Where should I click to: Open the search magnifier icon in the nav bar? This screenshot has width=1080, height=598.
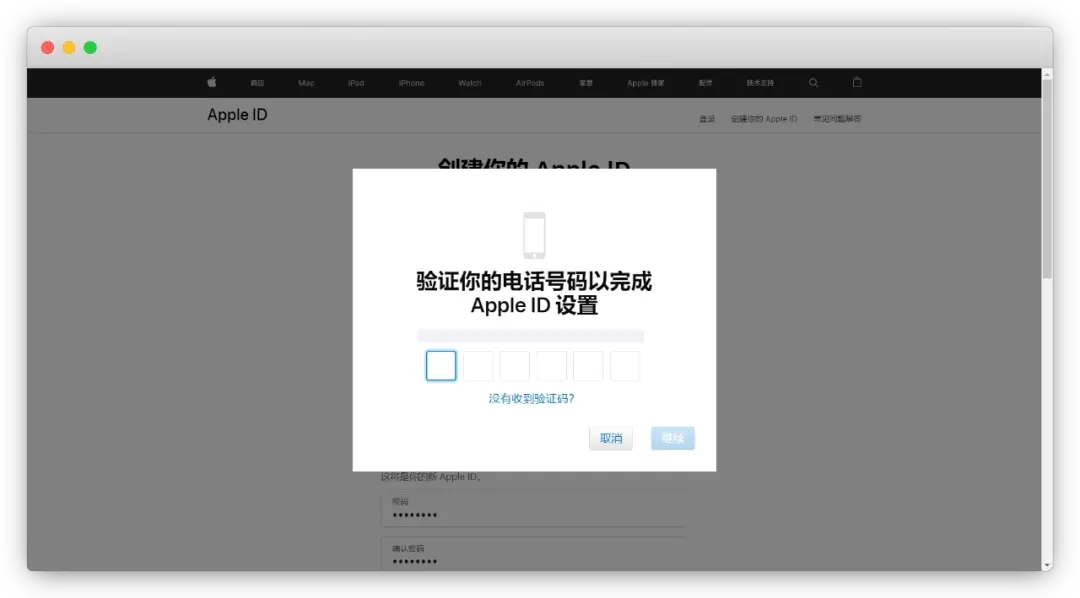813,83
